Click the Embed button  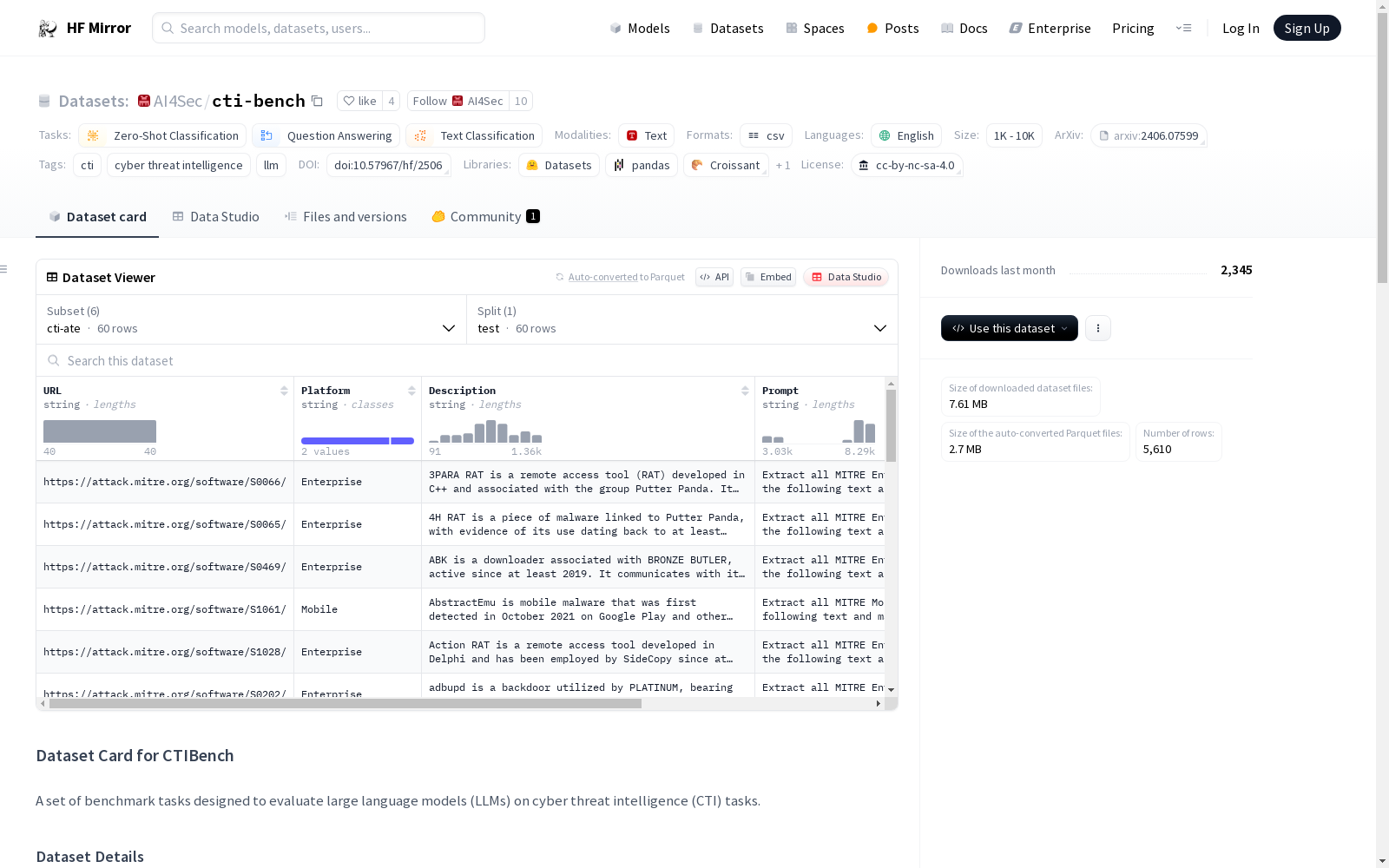point(768,277)
